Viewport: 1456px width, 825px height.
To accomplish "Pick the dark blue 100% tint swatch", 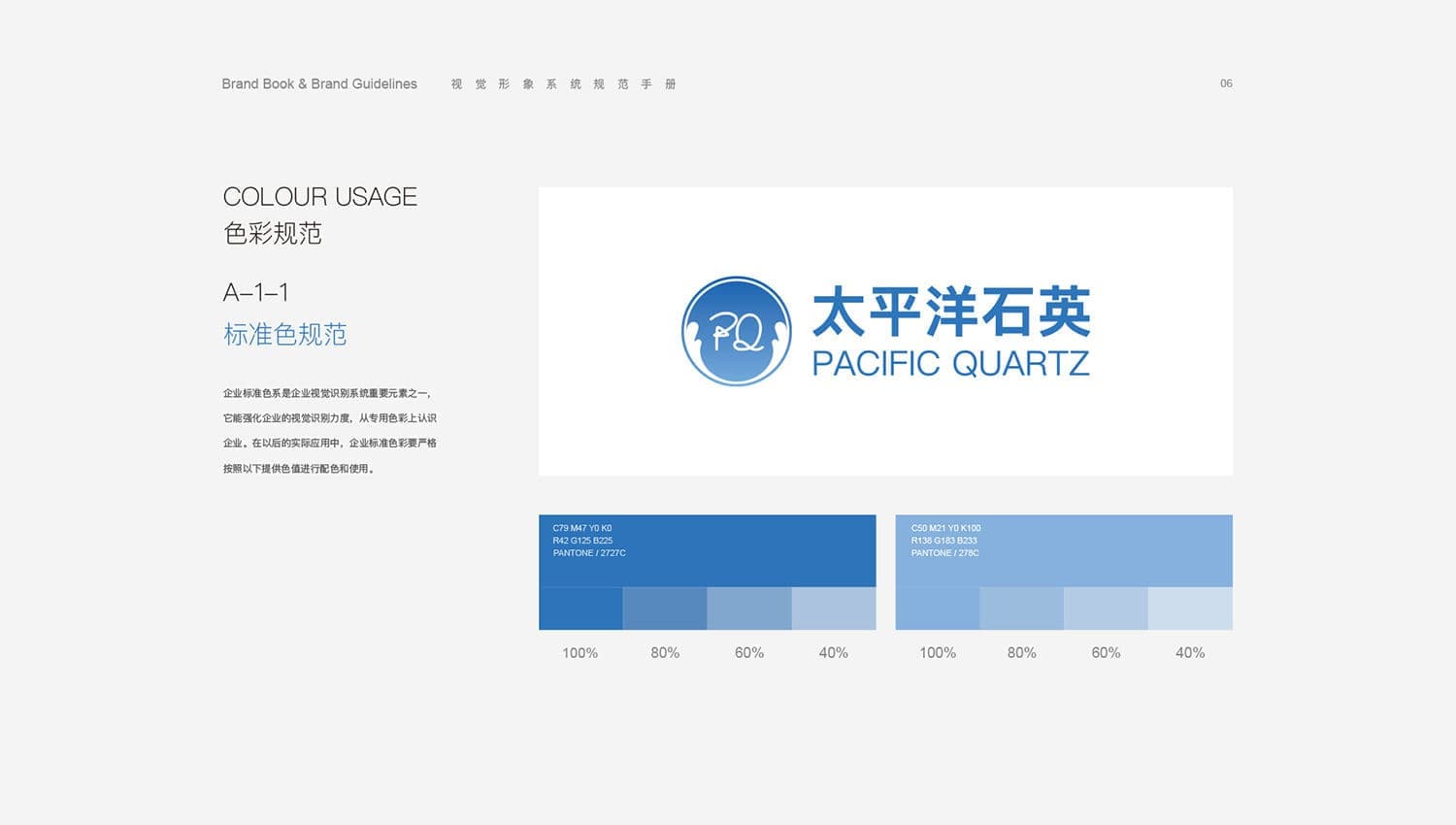I will [580, 609].
